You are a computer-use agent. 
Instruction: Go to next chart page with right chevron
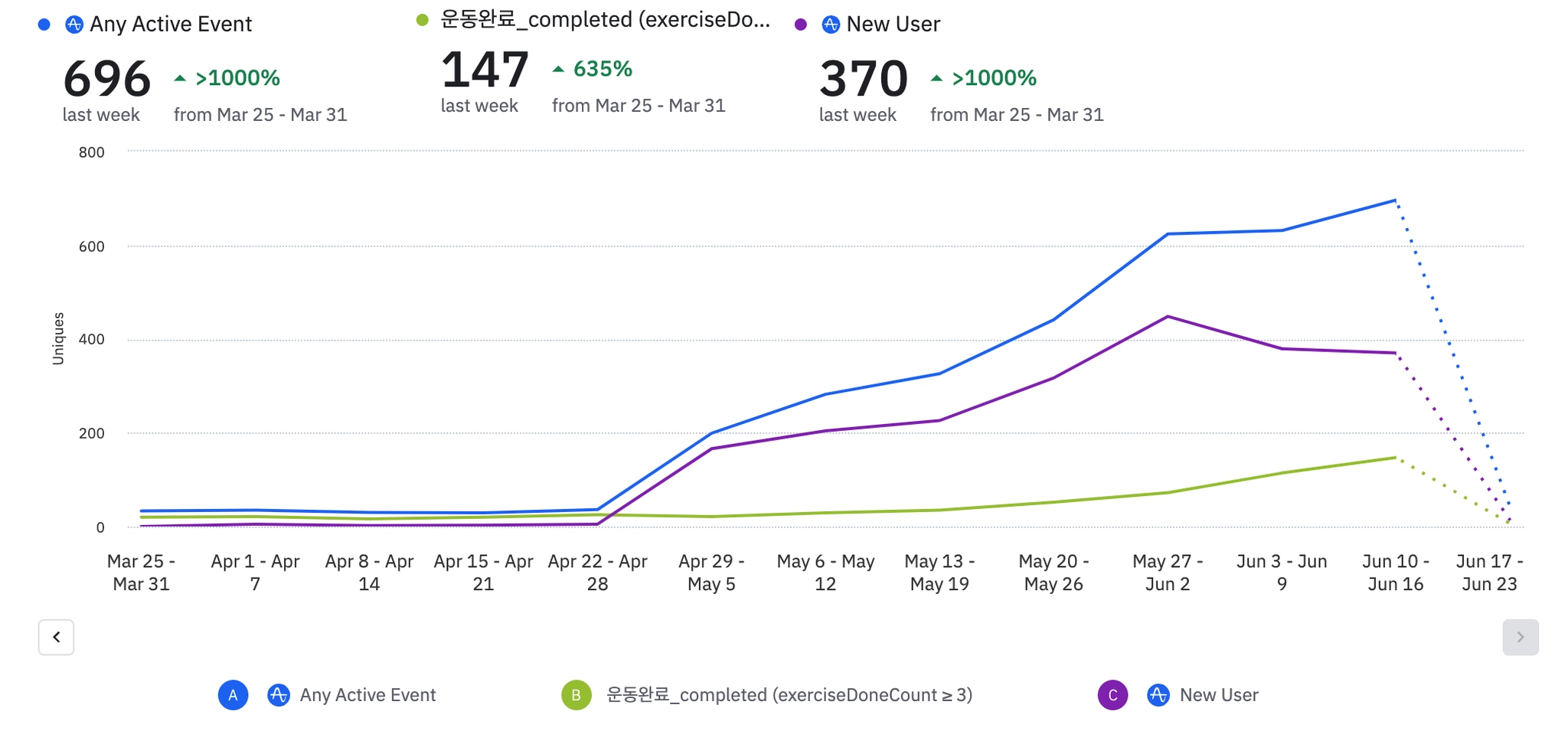coord(1520,637)
